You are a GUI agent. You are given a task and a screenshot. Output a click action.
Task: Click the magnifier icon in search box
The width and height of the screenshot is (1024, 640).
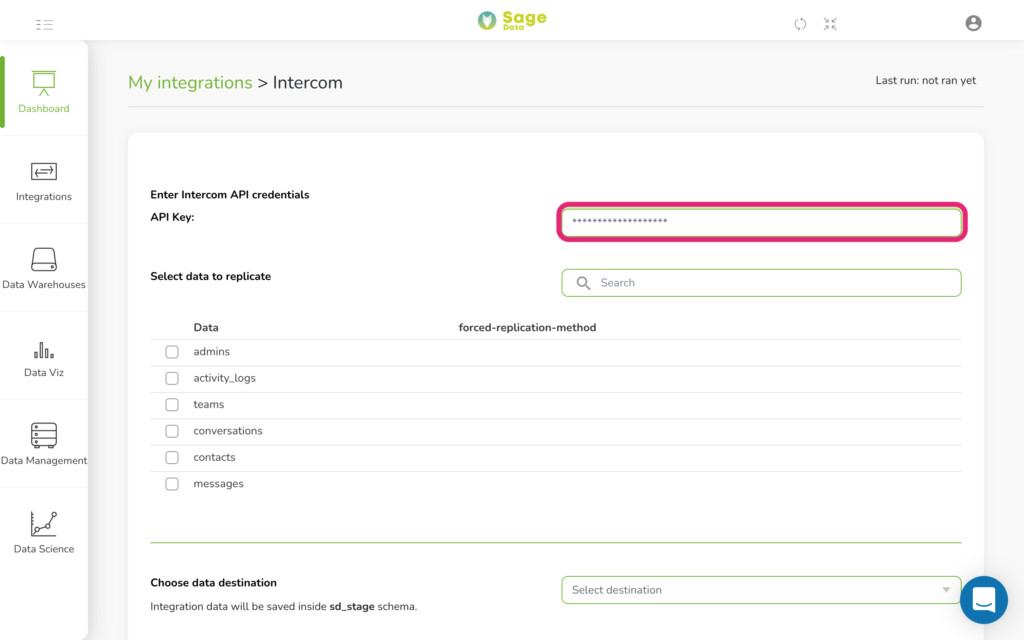(x=583, y=283)
